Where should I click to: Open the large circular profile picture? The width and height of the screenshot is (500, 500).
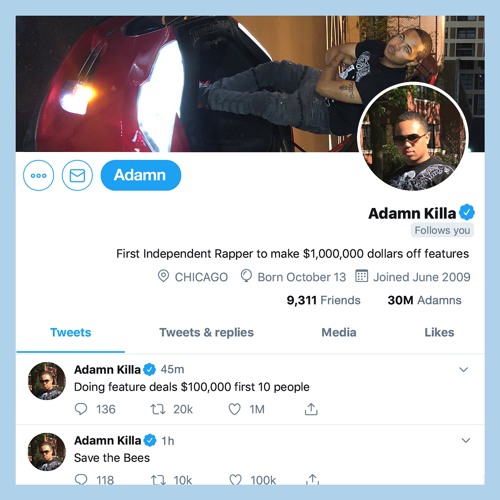pos(413,137)
